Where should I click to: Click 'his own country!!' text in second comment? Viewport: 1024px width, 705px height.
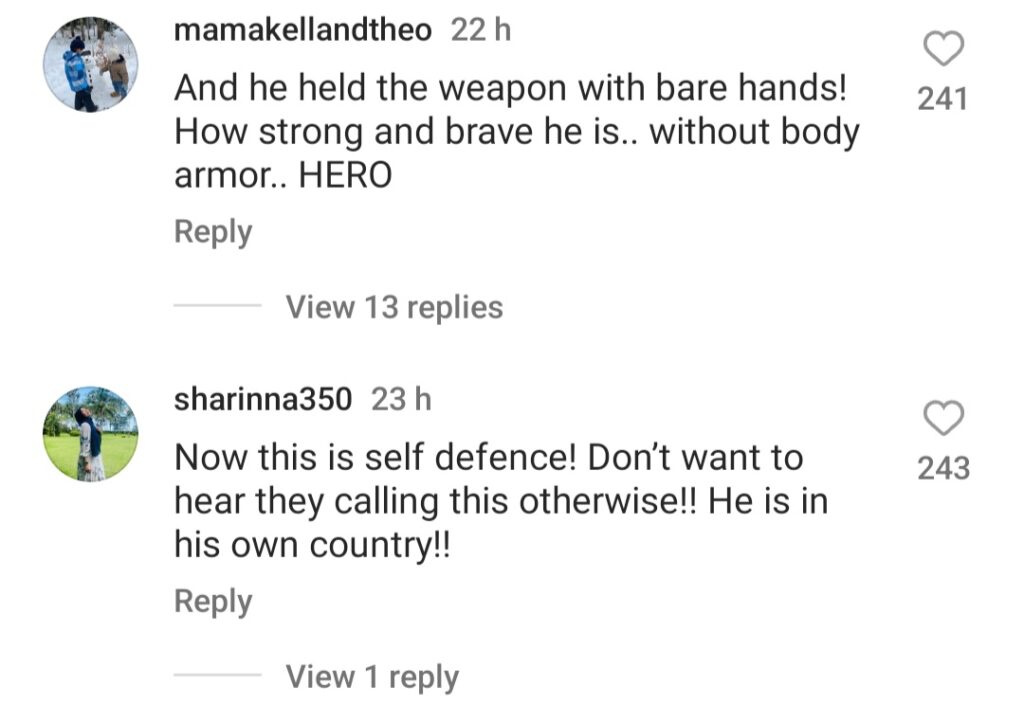pos(312,545)
